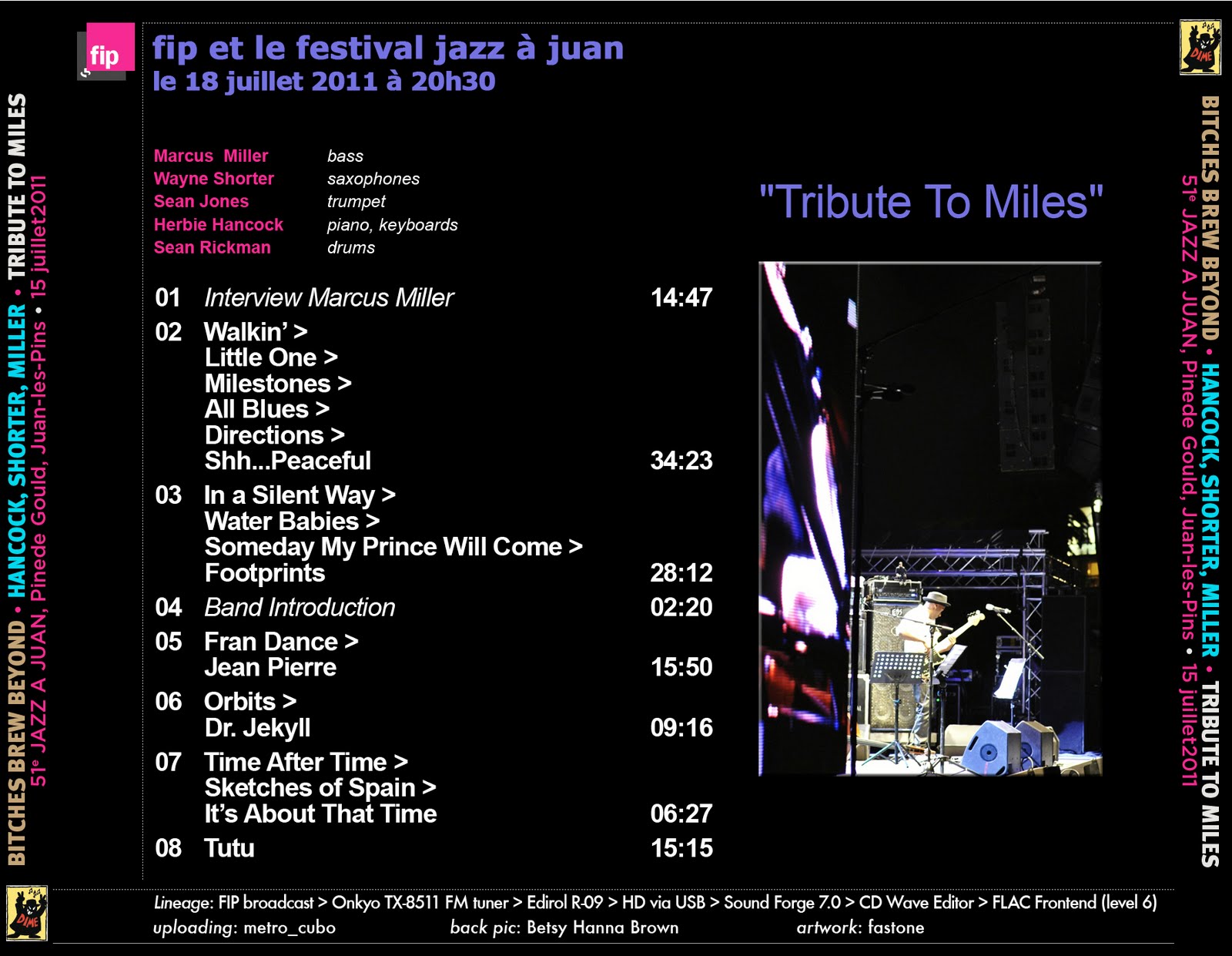
Task: Click the song title 'All Blues >'
Action: coord(266,409)
